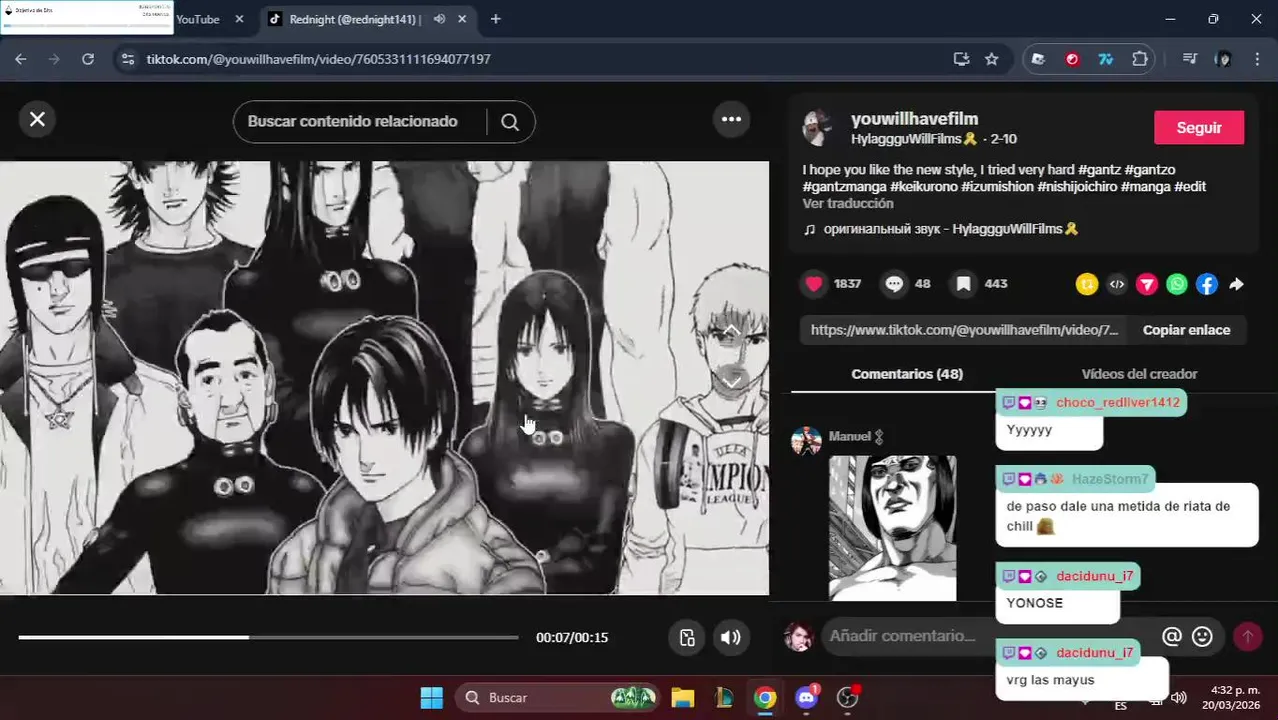Open a new browser tab with plus

click(x=495, y=19)
